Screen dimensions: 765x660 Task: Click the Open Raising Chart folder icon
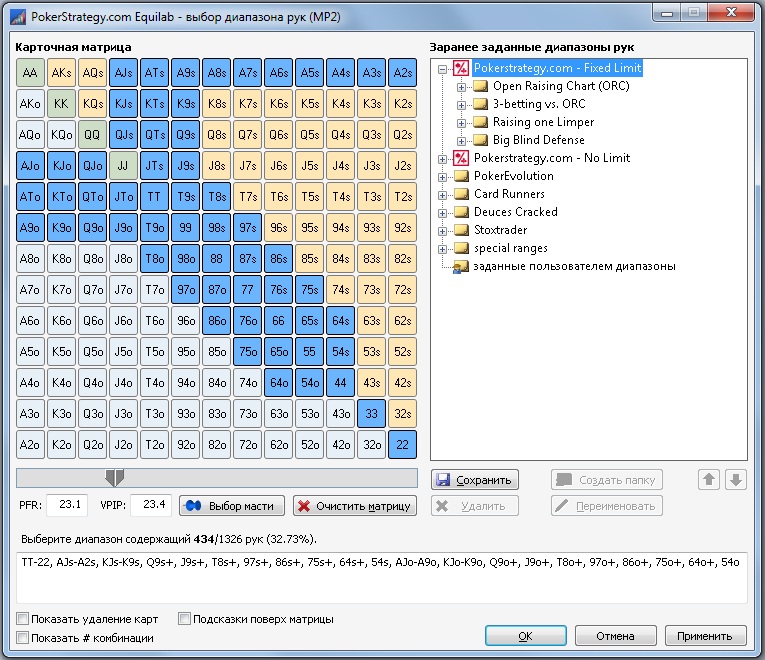coord(481,86)
